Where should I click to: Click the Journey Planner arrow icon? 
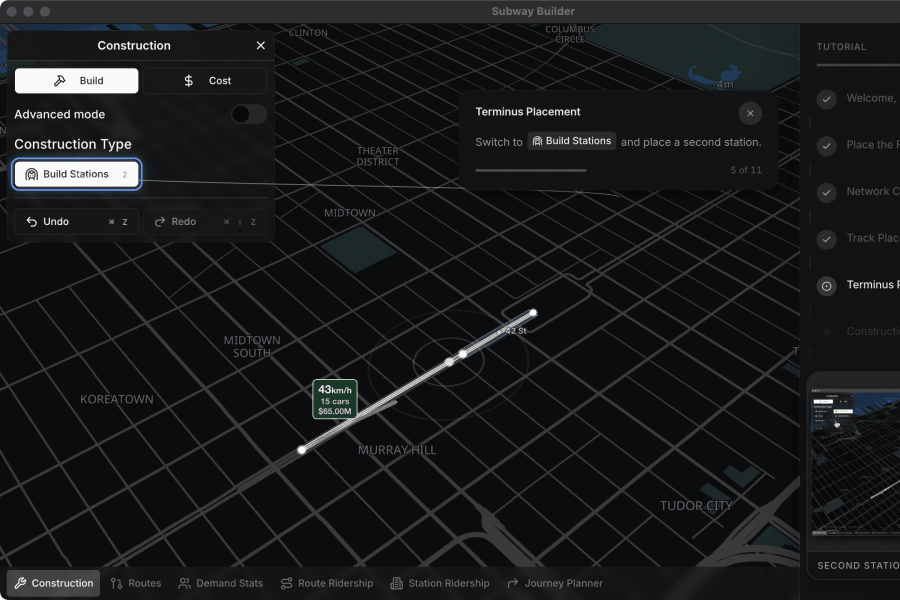tap(513, 583)
